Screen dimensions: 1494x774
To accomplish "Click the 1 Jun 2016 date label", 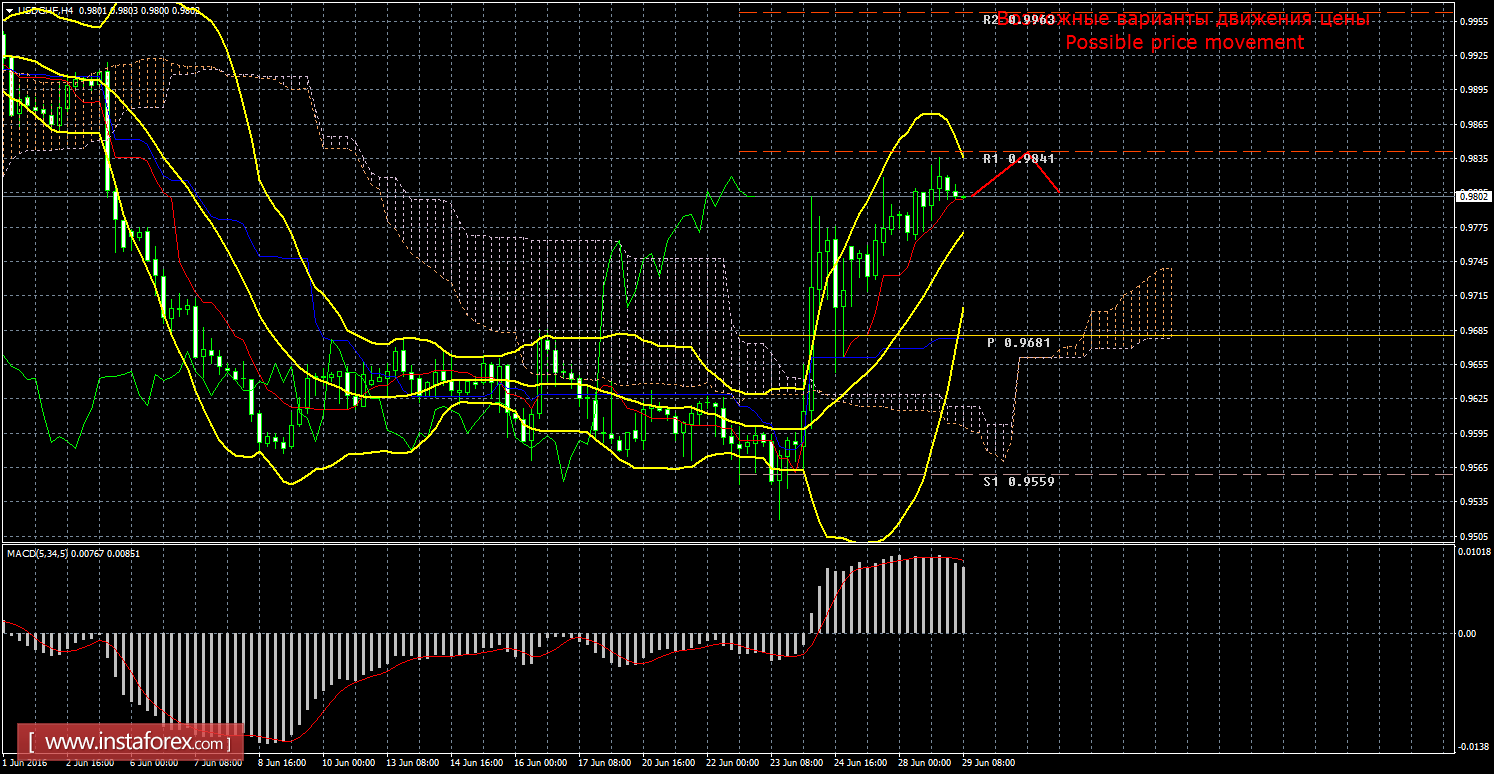I will tap(27, 762).
